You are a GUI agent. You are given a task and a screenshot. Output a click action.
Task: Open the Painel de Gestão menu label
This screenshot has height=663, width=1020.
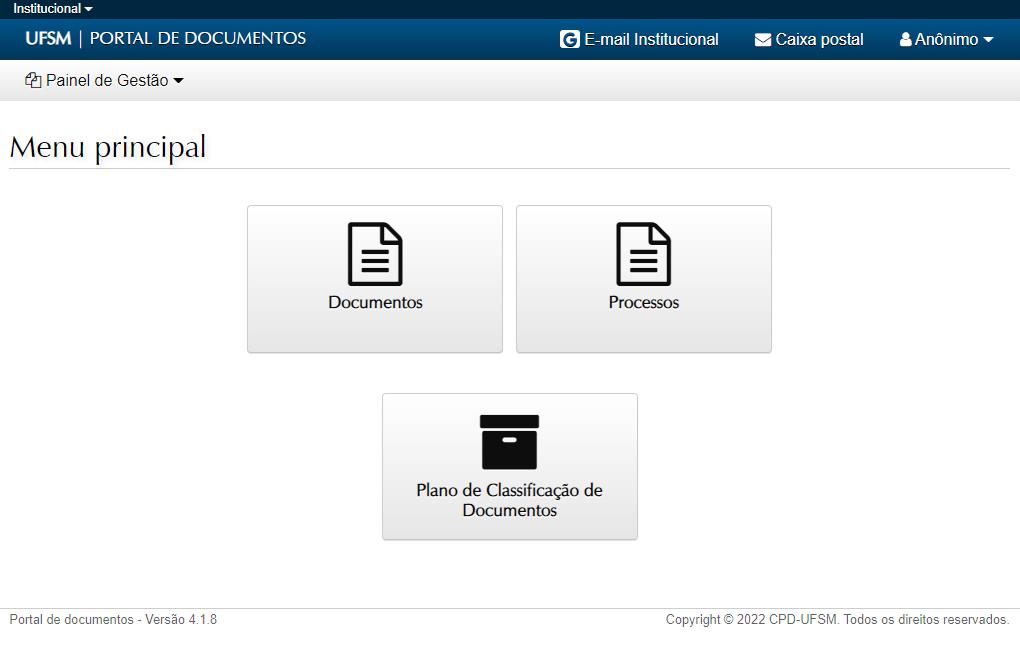[107, 81]
